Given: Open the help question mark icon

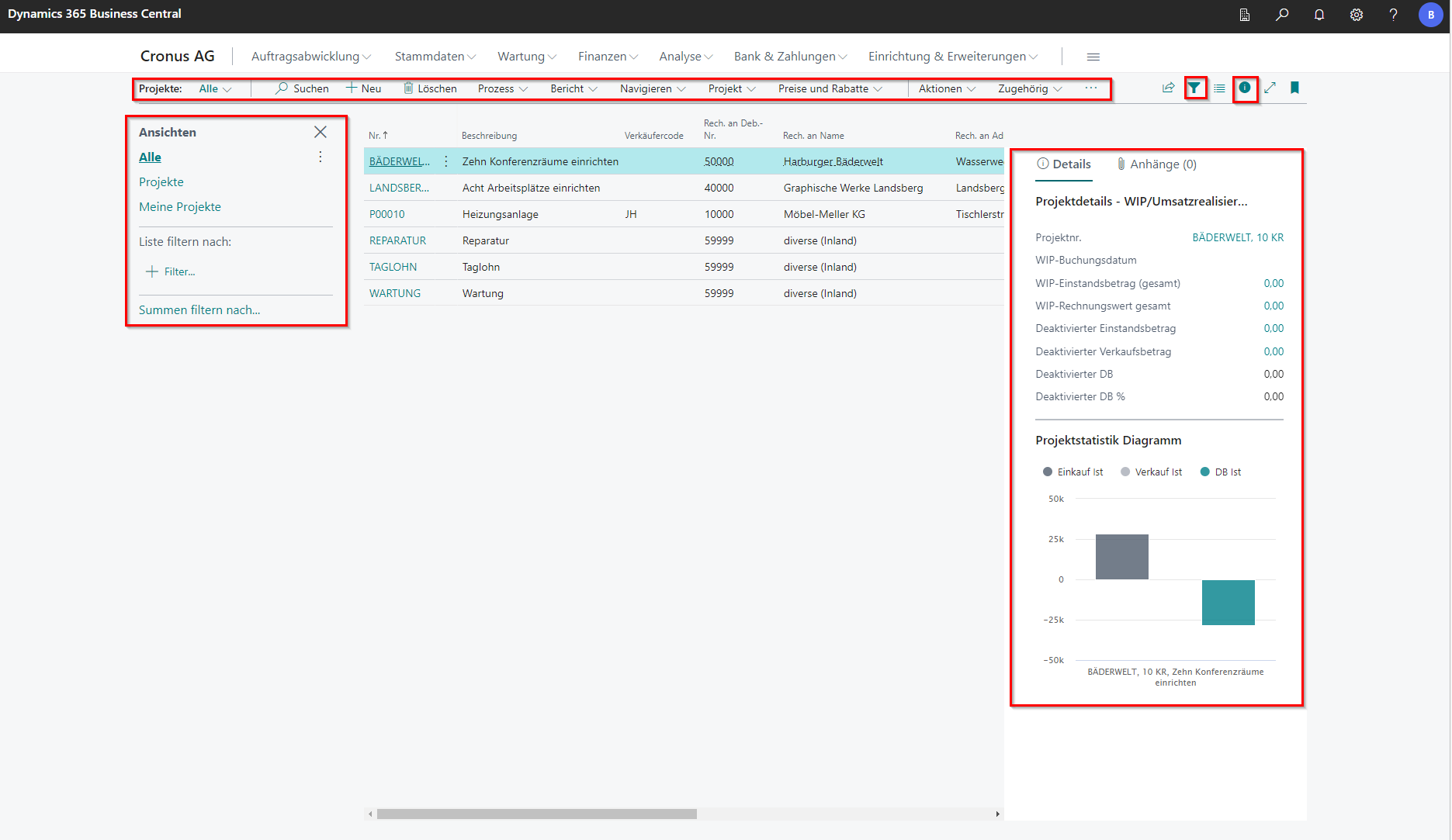Looking at the screenshot, I should (x=1393, y=15).
